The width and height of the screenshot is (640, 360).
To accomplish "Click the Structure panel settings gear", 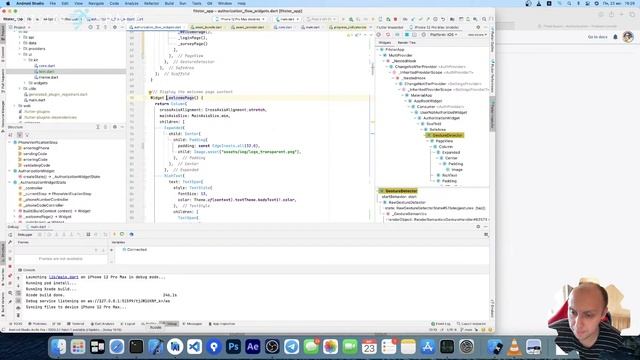I will (115, 127).
